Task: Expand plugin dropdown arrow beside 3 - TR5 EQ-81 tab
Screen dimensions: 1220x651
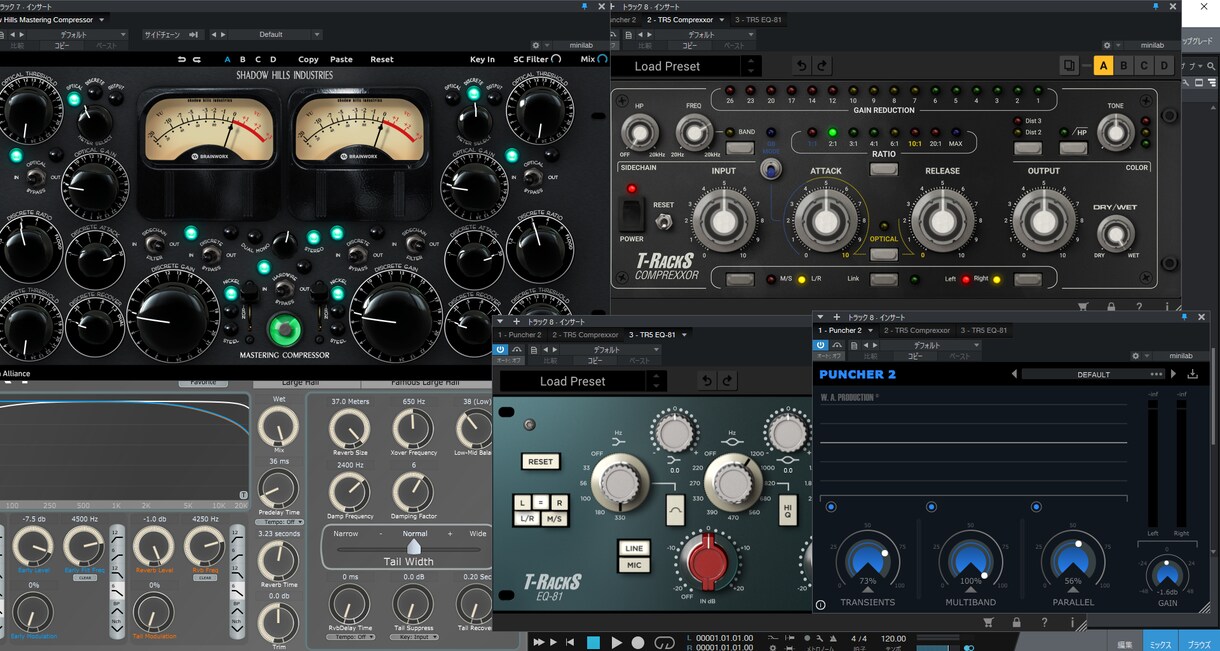Action: (x=685, y=335)
